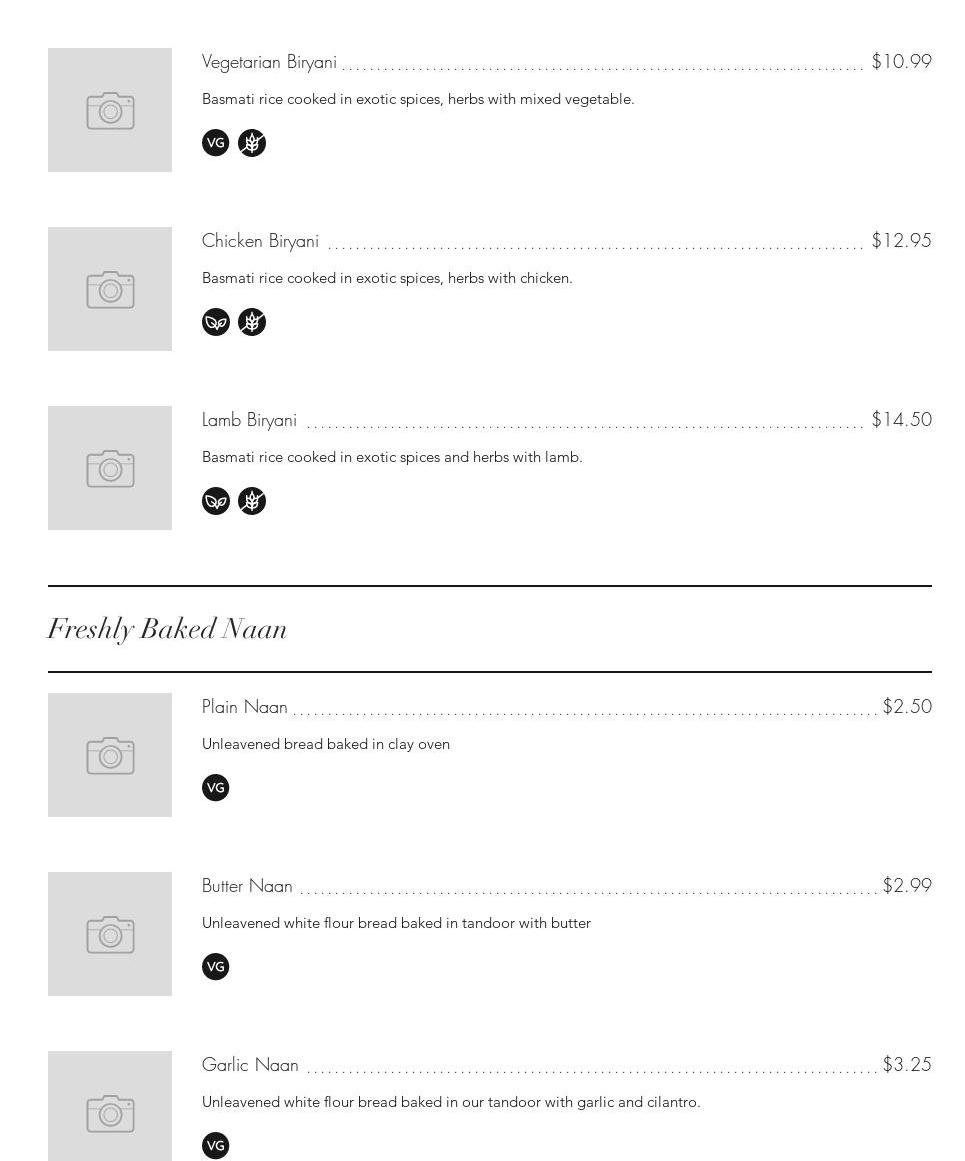Click the Freshly Baked Naan section heading

pyautogui.click(x=167, y=629)
